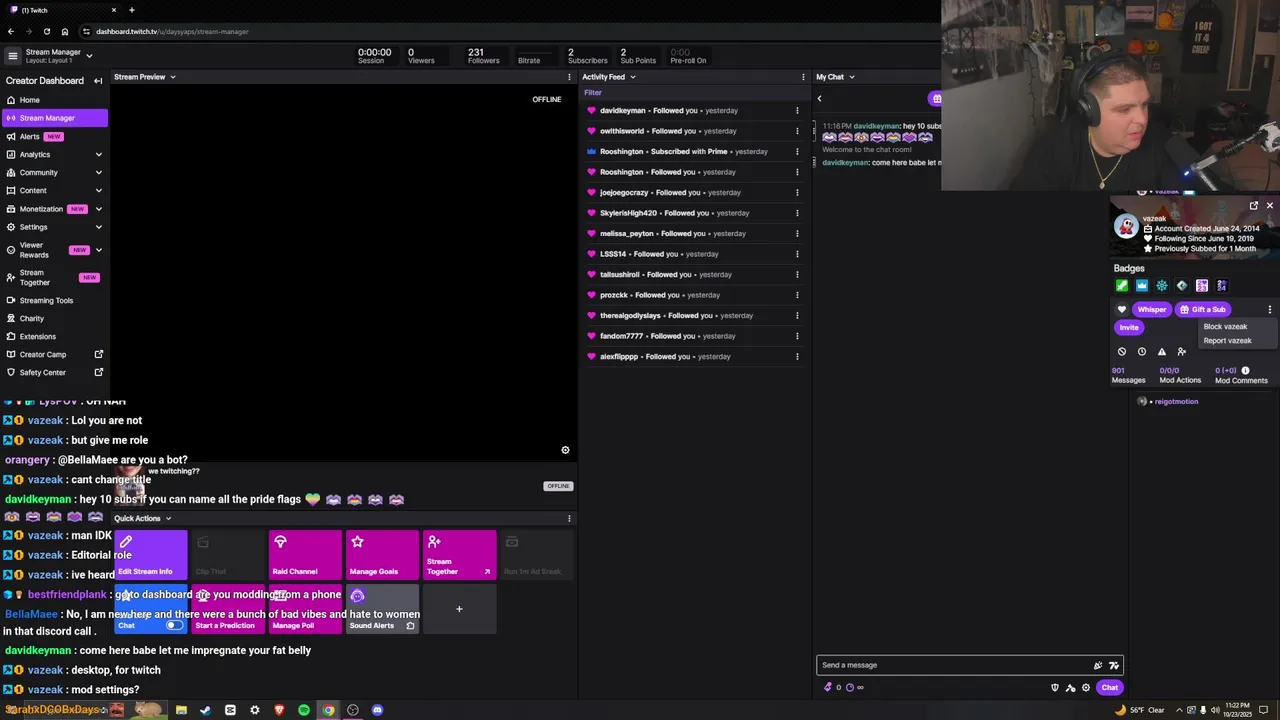
Task: Add a new quick action tile
Action: (459, 609)
